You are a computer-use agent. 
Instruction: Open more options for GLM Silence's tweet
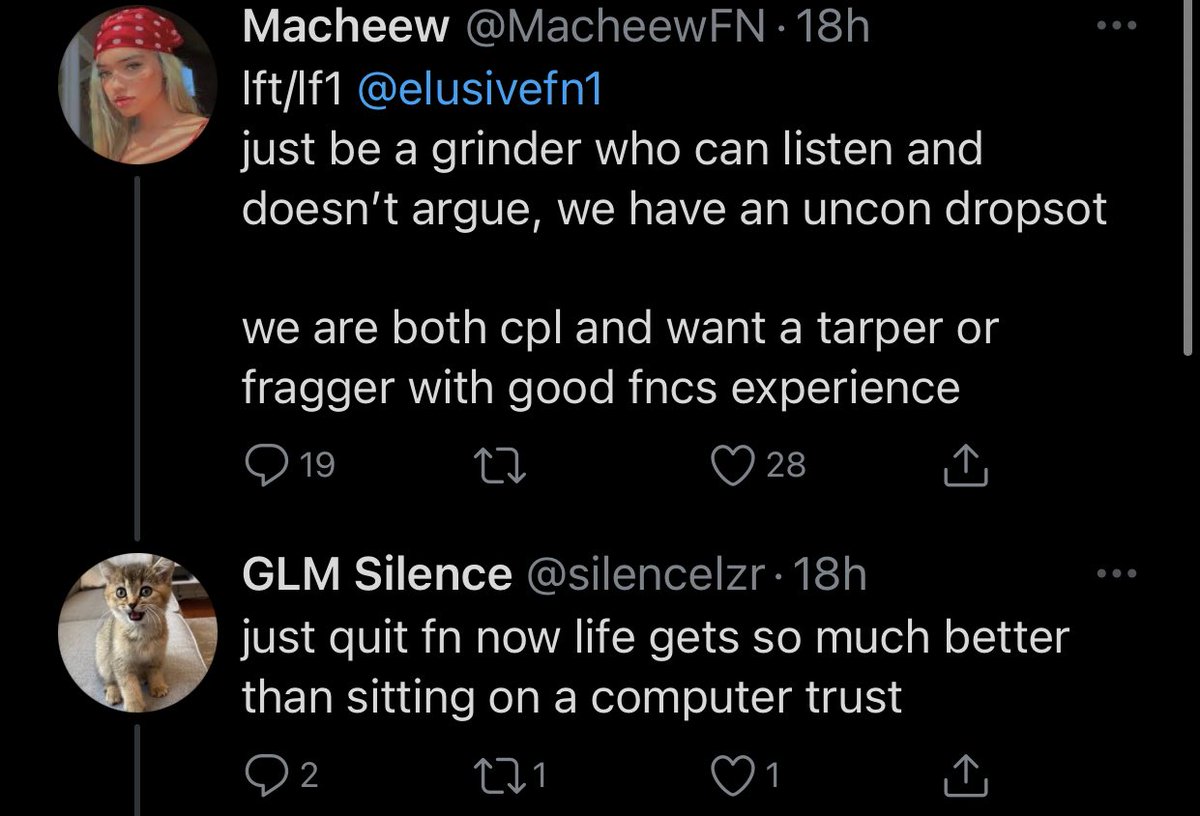tap(1118, 573)
